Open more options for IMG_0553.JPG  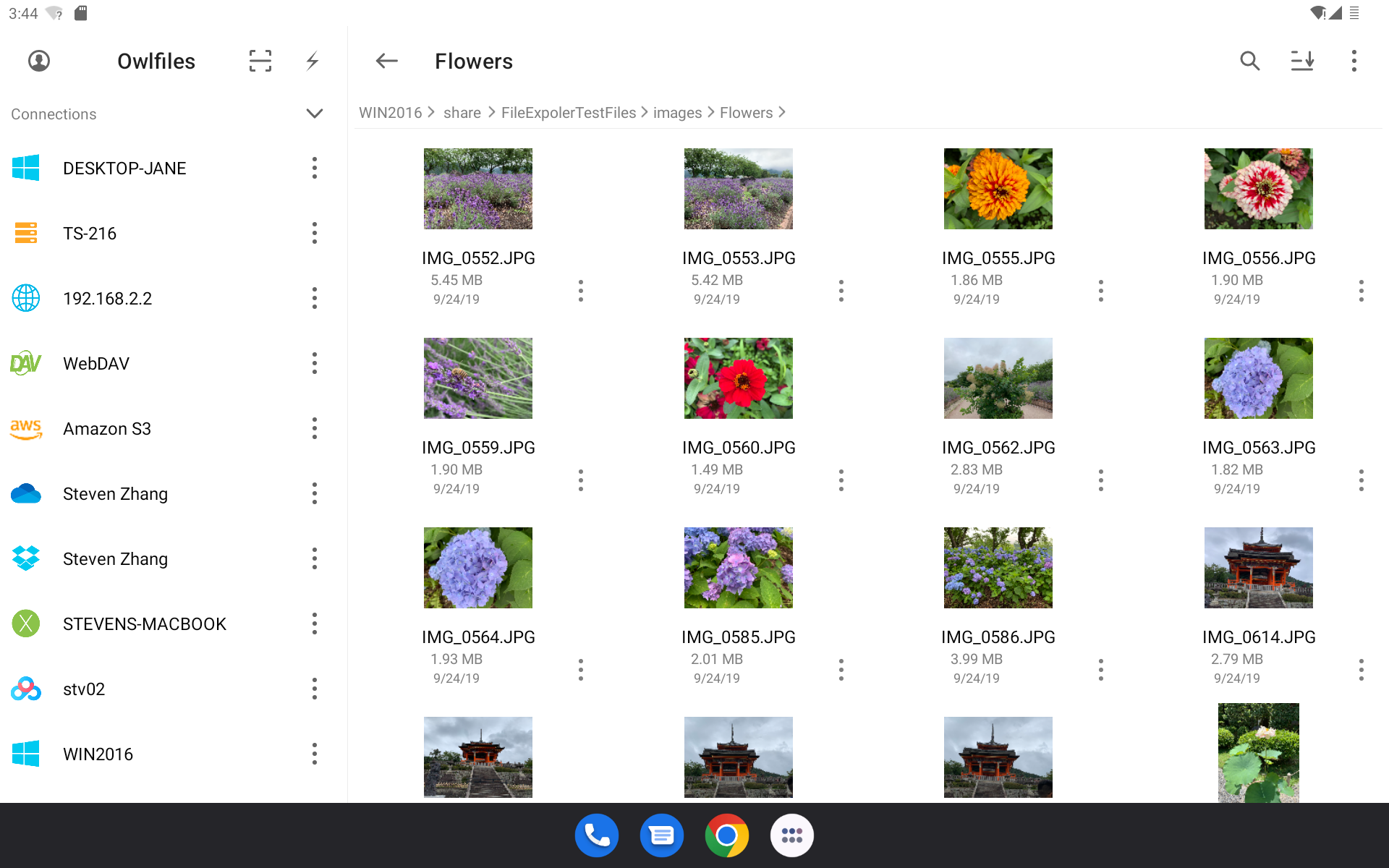841,291
